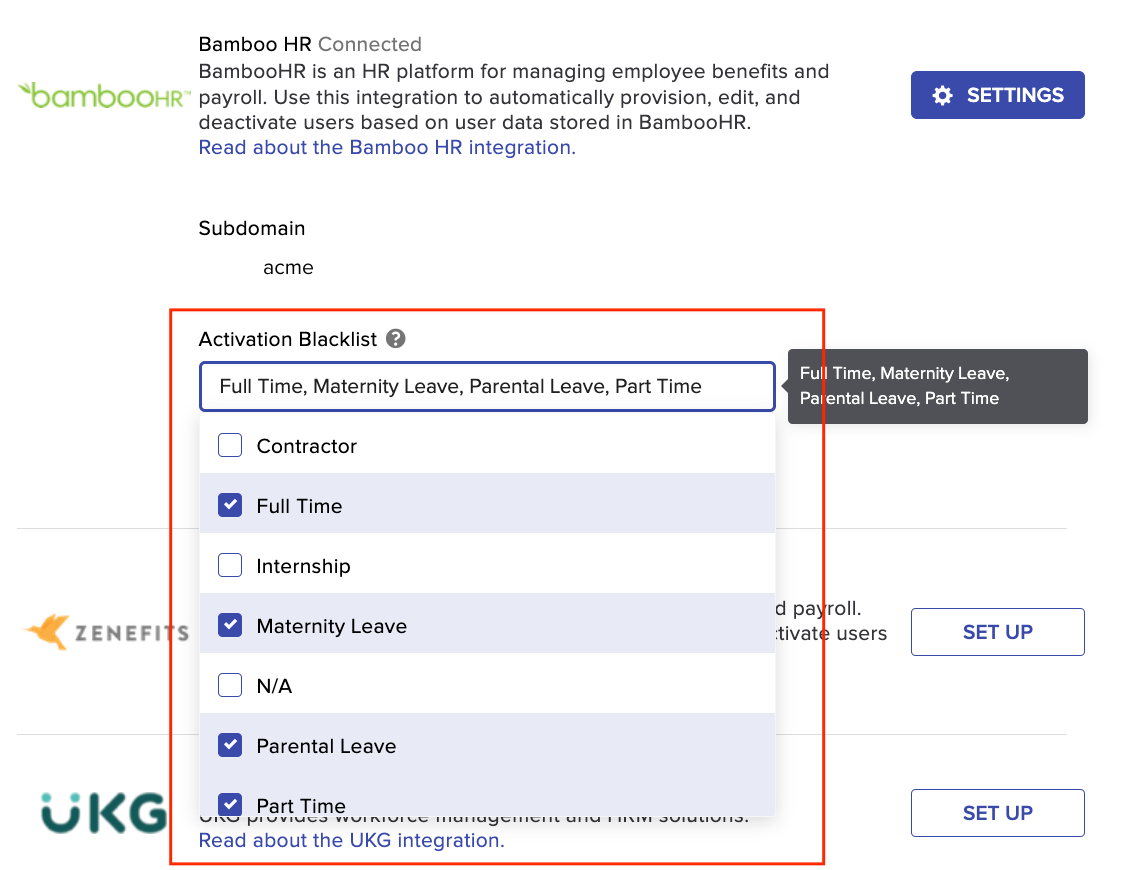Click Read about the Bamboo HR integration link
The height and width of the screenshot is (870, 1144).
[x=387, y=147]
